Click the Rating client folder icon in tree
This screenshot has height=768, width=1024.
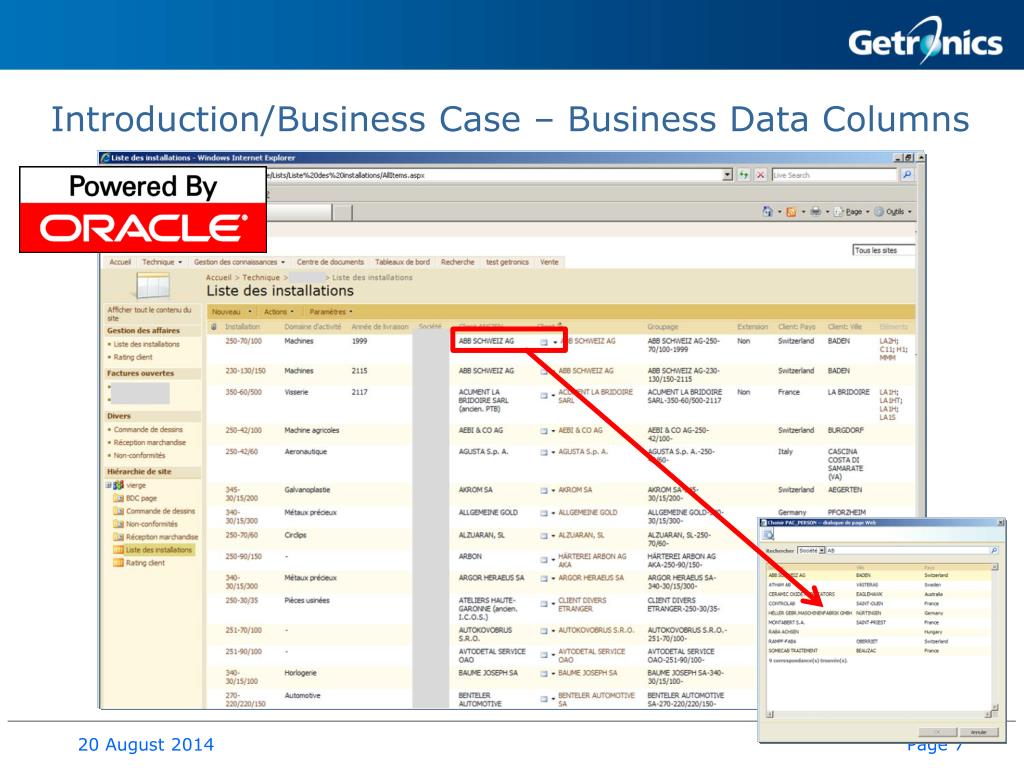[118, 563]
